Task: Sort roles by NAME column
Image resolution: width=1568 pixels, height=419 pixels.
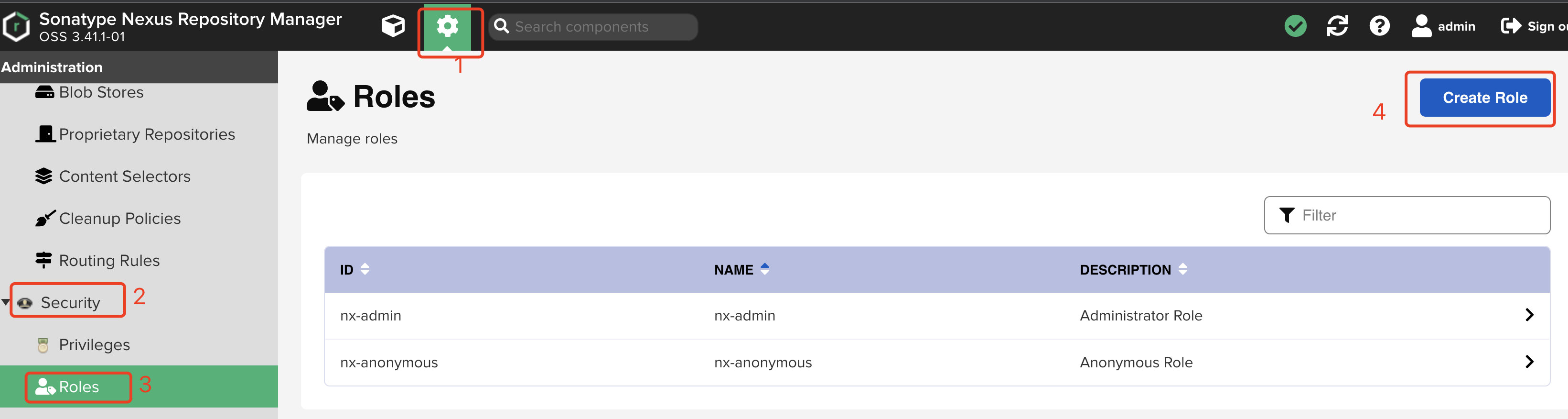Action: tap(764, 269)
